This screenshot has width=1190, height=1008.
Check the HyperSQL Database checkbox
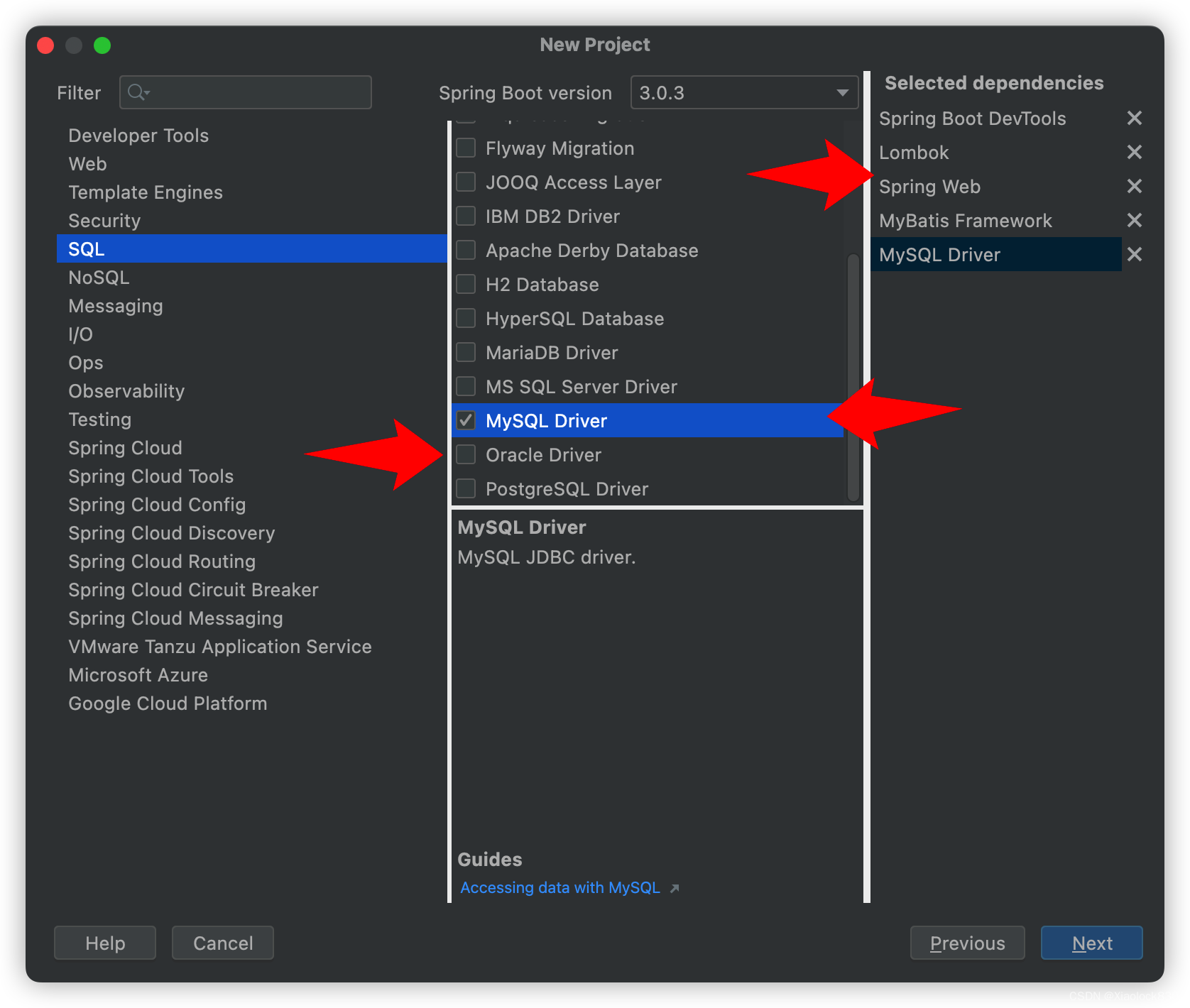[x=466, y=318]
